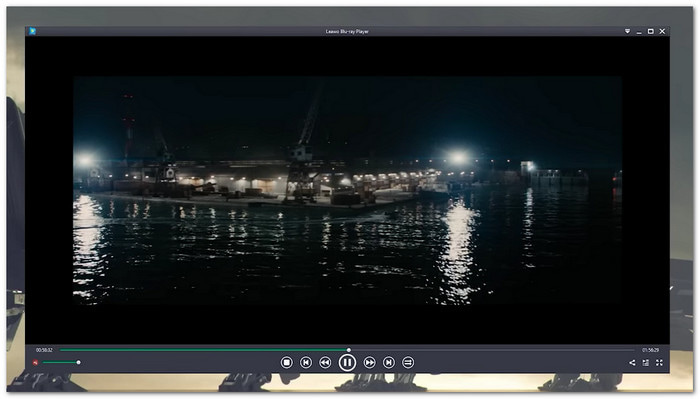Viewport: 700px width, 399px height.
Task: Seek to the unplayed portion of timeline
Action: [x=492, y=350]
